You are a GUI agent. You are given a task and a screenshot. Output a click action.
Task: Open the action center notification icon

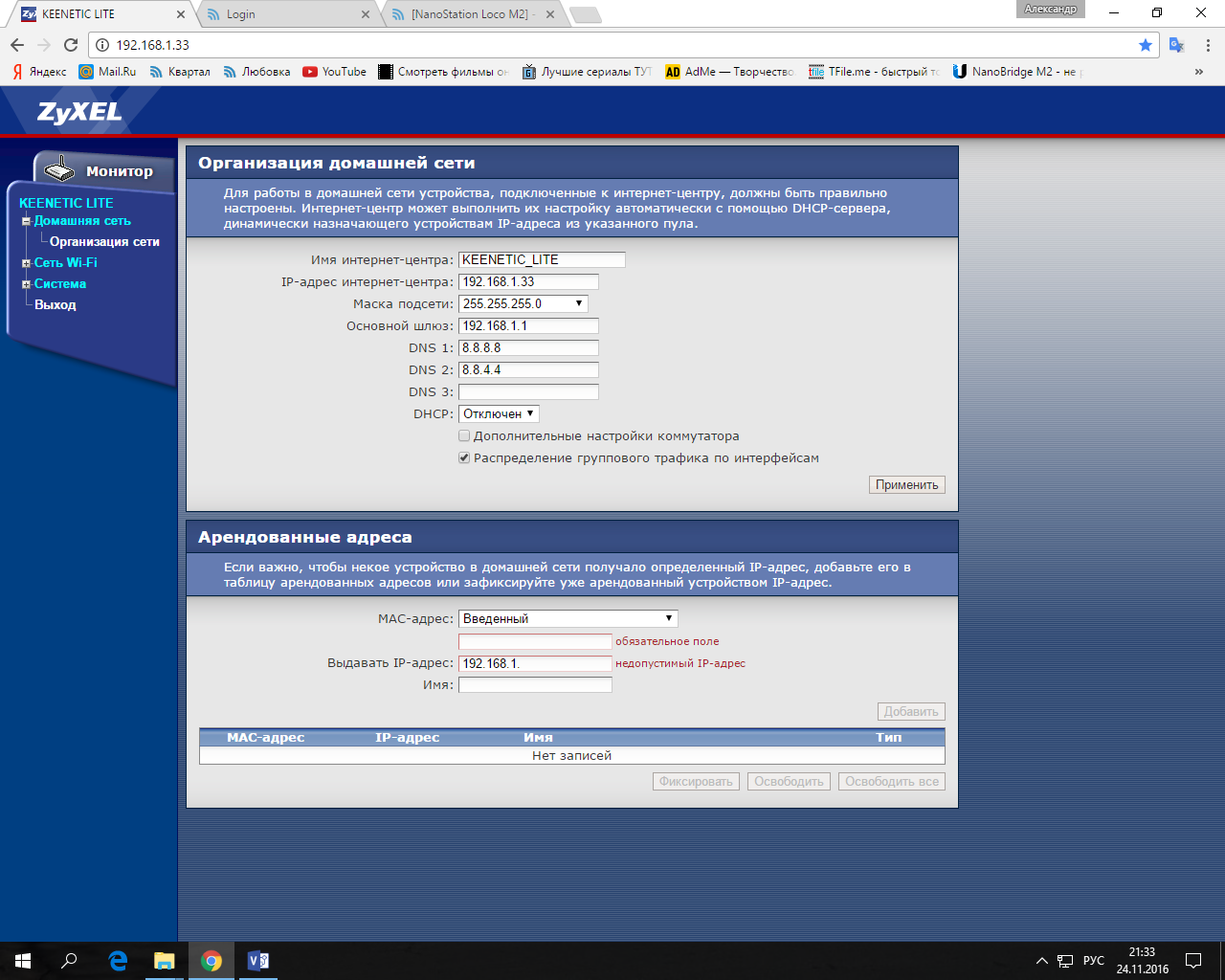point(1193,961)
